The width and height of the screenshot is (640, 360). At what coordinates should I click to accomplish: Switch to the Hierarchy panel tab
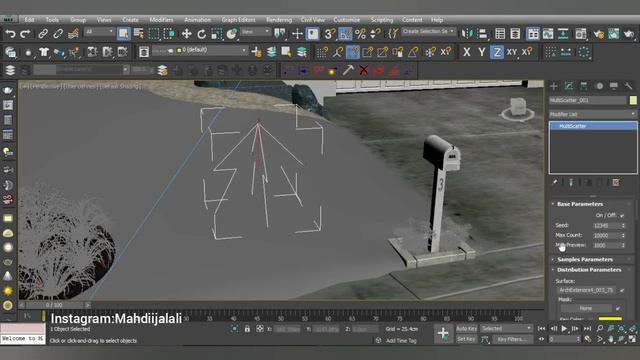[584, 86]
